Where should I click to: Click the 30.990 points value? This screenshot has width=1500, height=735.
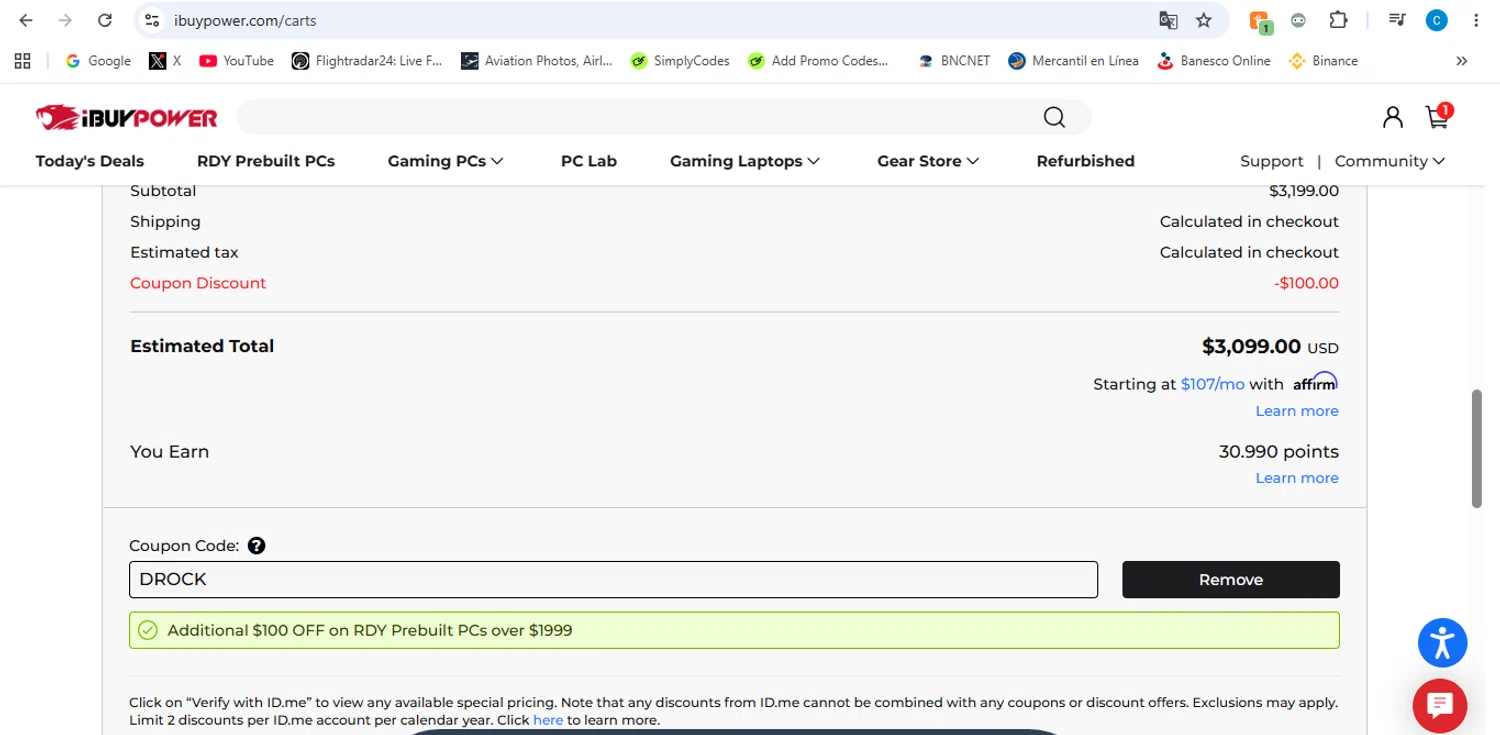tap(1278, 452)
